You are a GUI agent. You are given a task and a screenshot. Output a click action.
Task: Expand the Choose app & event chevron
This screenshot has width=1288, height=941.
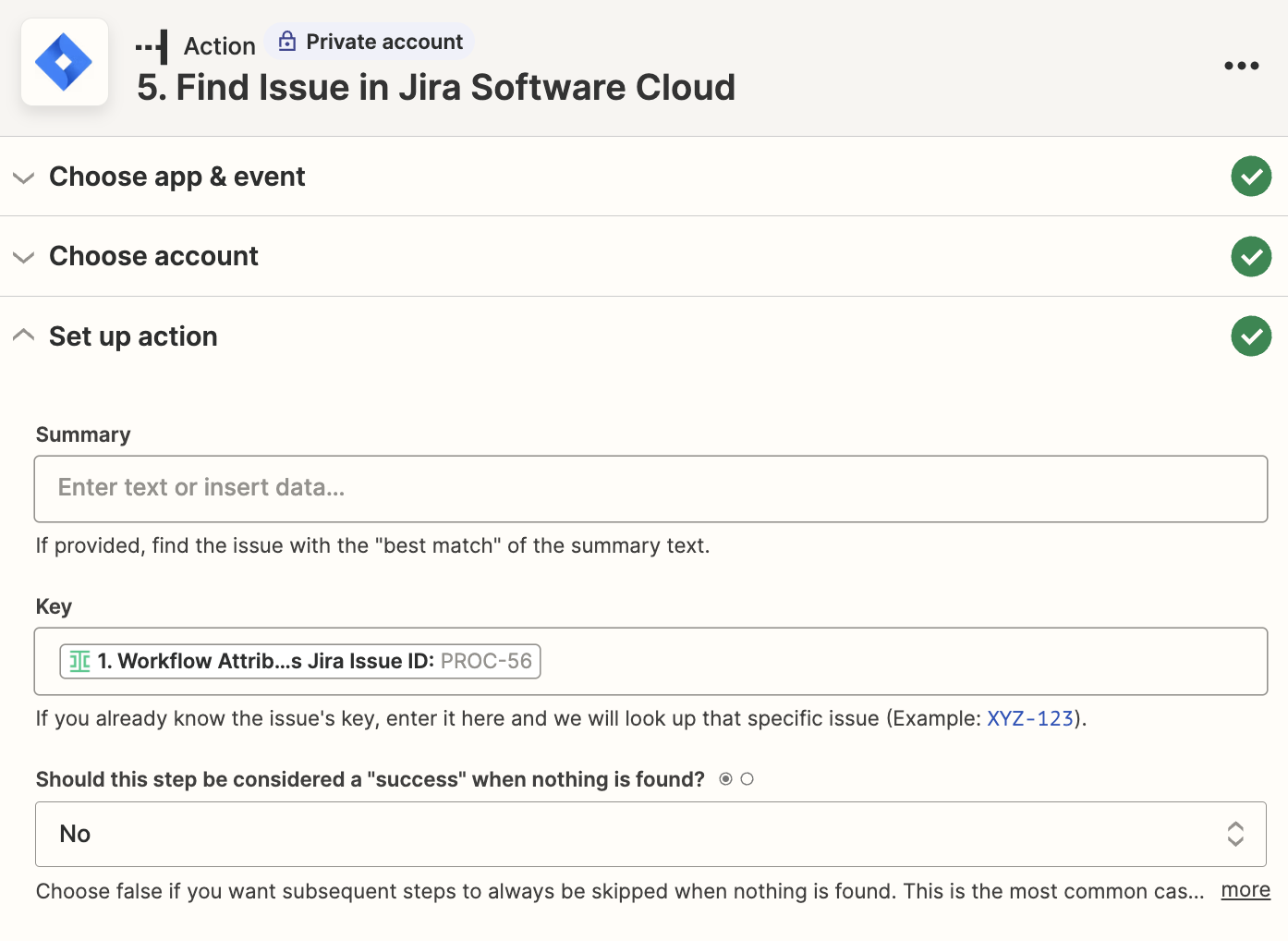[x=24, y=177]
